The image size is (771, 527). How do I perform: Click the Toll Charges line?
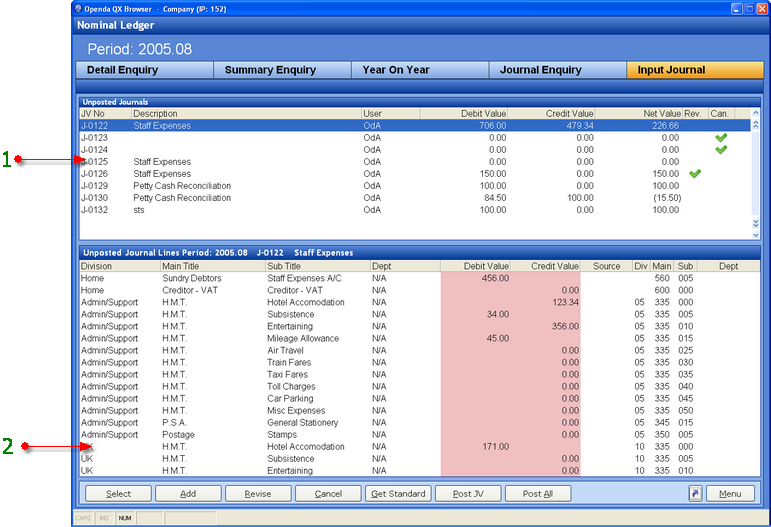coord(419,386)
